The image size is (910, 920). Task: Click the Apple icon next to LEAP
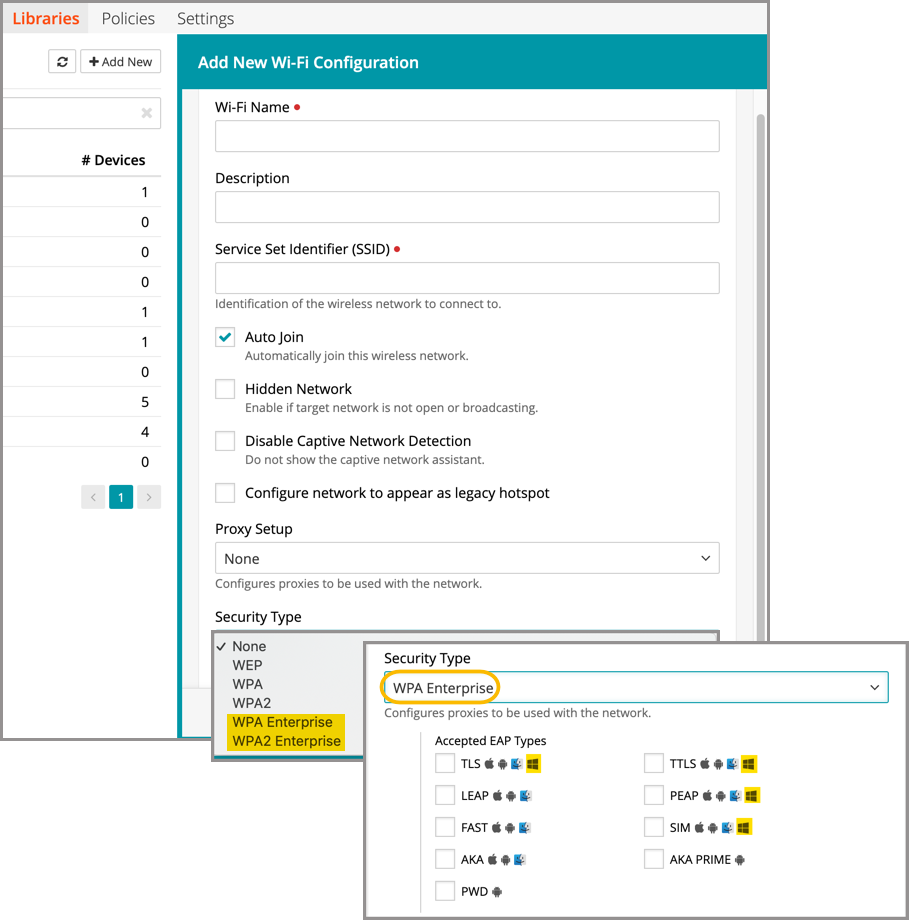(x=498, y=796)
